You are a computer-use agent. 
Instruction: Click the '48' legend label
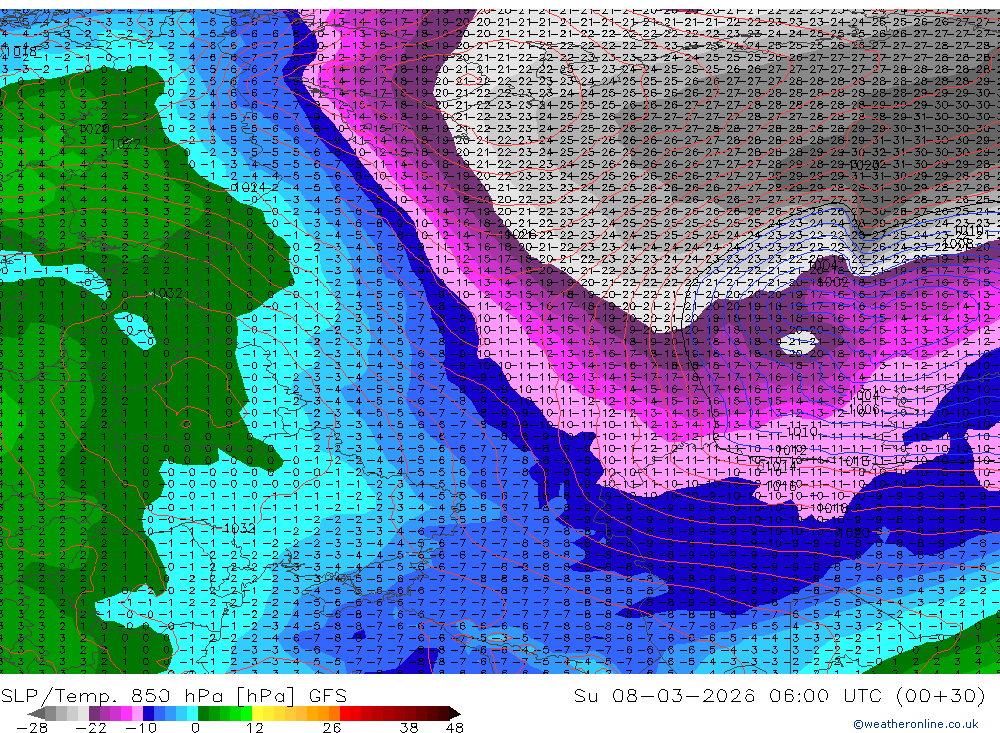coord(455,727)
